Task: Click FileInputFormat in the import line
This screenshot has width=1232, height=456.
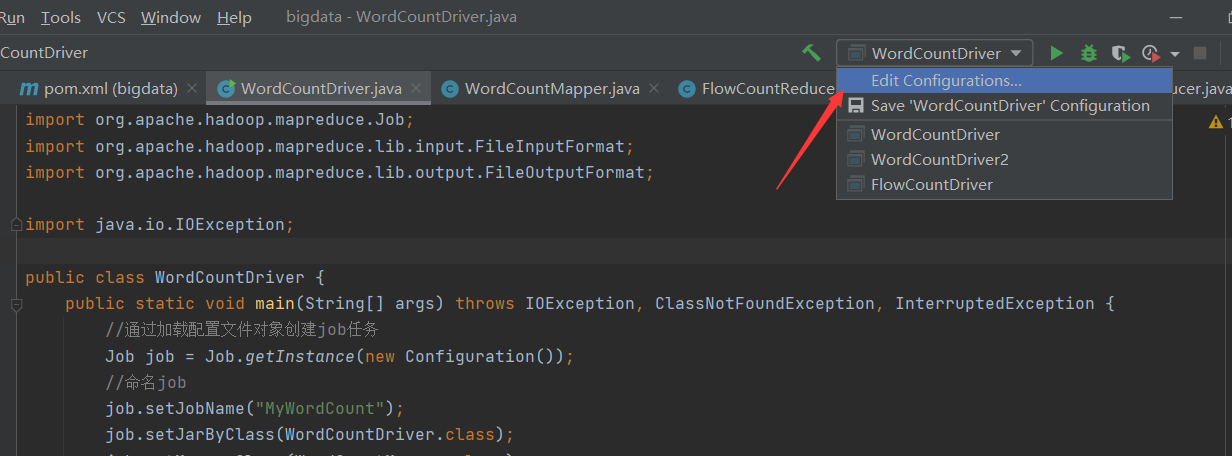Action: coord(550,147)
